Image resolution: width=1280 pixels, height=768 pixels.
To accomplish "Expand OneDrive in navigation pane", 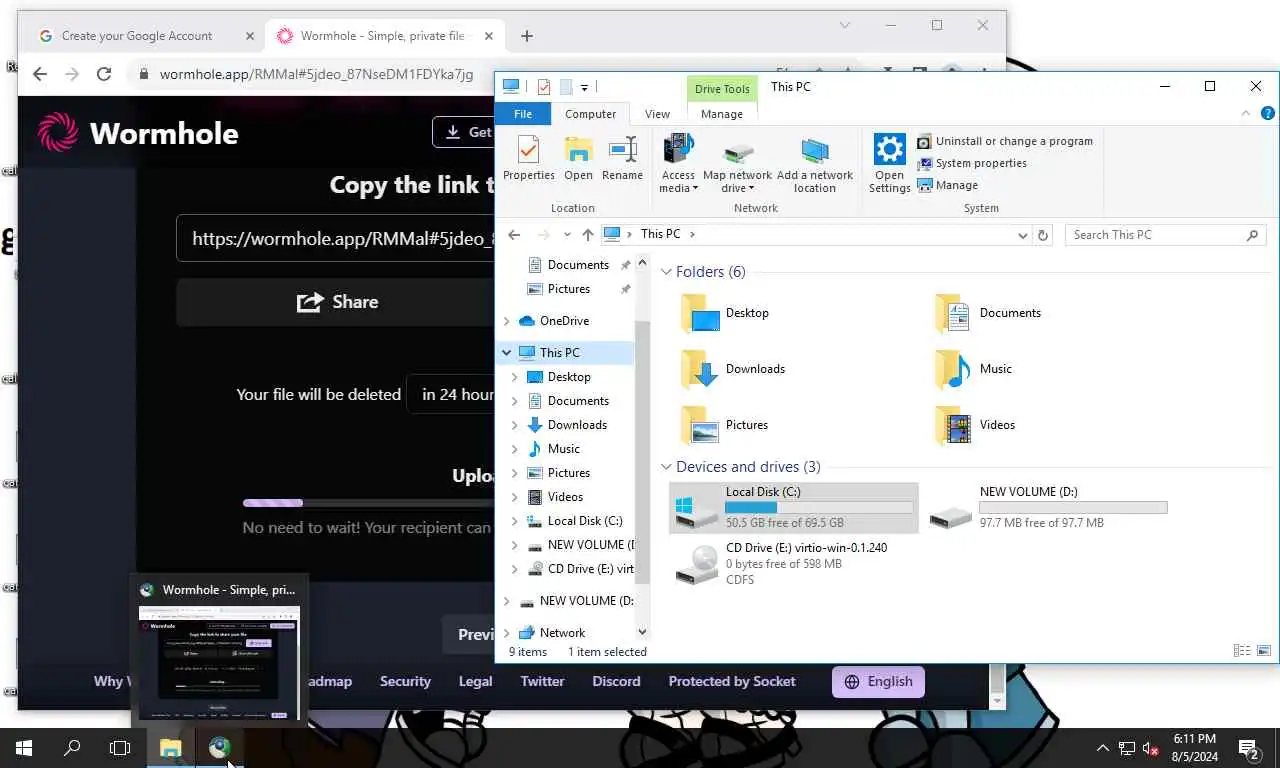I will (x=506, y=321).
